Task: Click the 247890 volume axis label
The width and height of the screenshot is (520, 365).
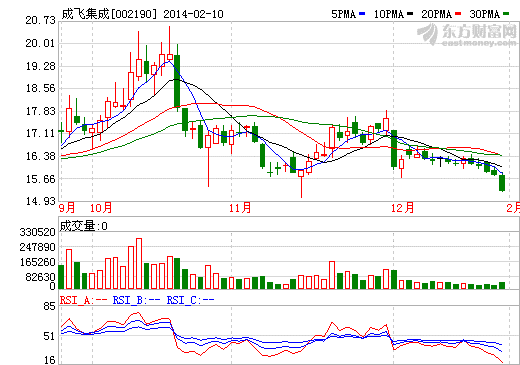Action: (x=37, y=247)
